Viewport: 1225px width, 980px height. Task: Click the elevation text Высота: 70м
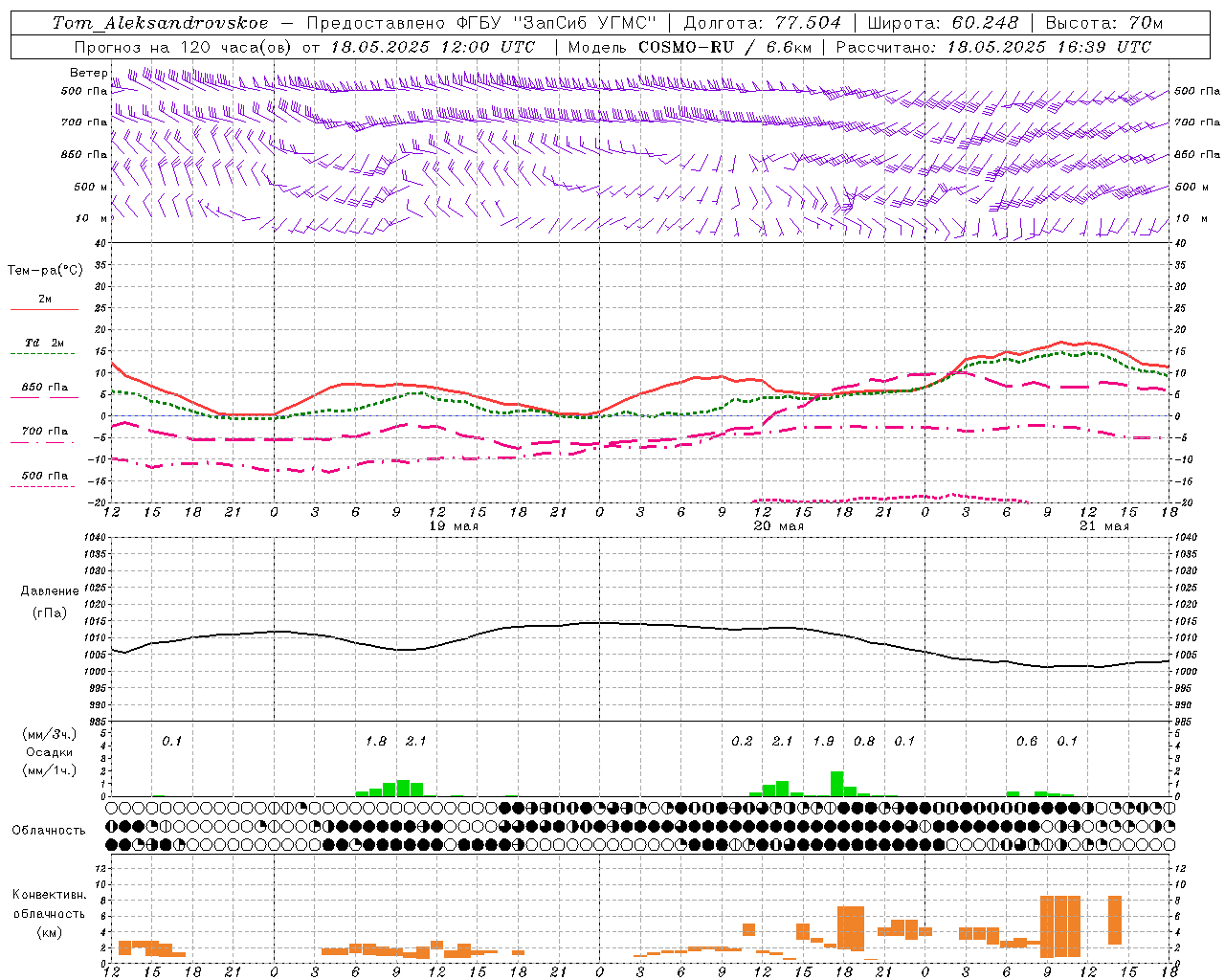(1104, 23)
